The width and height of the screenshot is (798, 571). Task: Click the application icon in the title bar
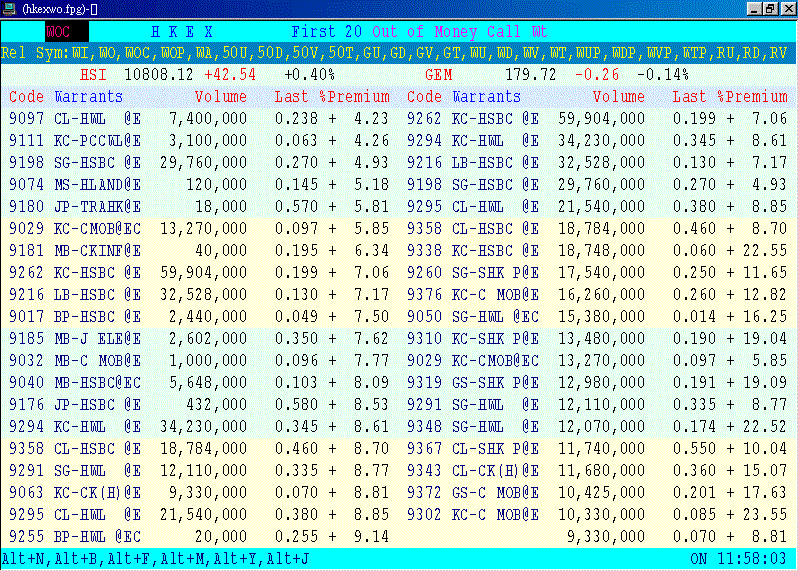click(10, 9)
